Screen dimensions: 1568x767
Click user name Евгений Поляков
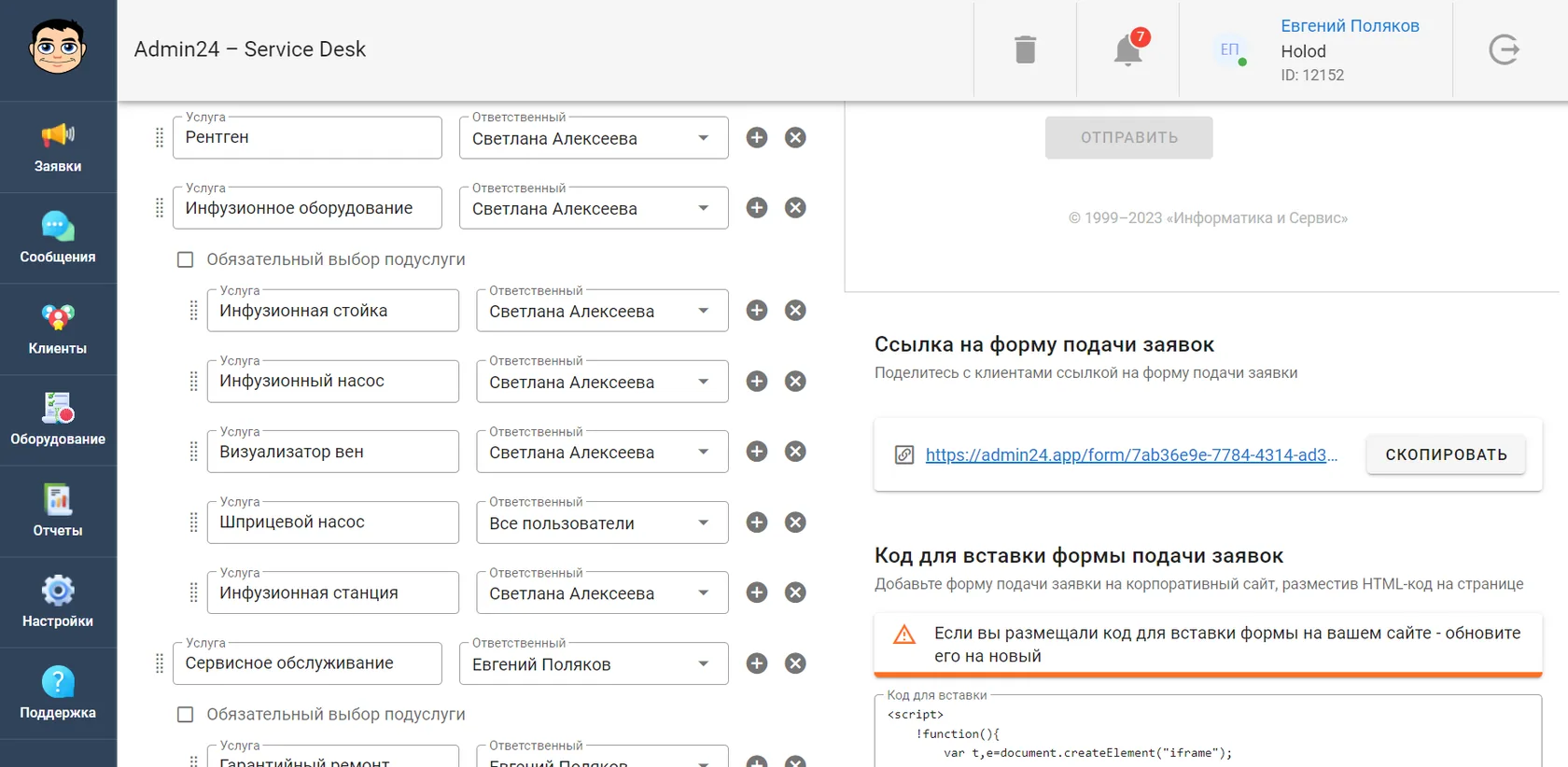pyautogui.click(x=1350, y=26)
